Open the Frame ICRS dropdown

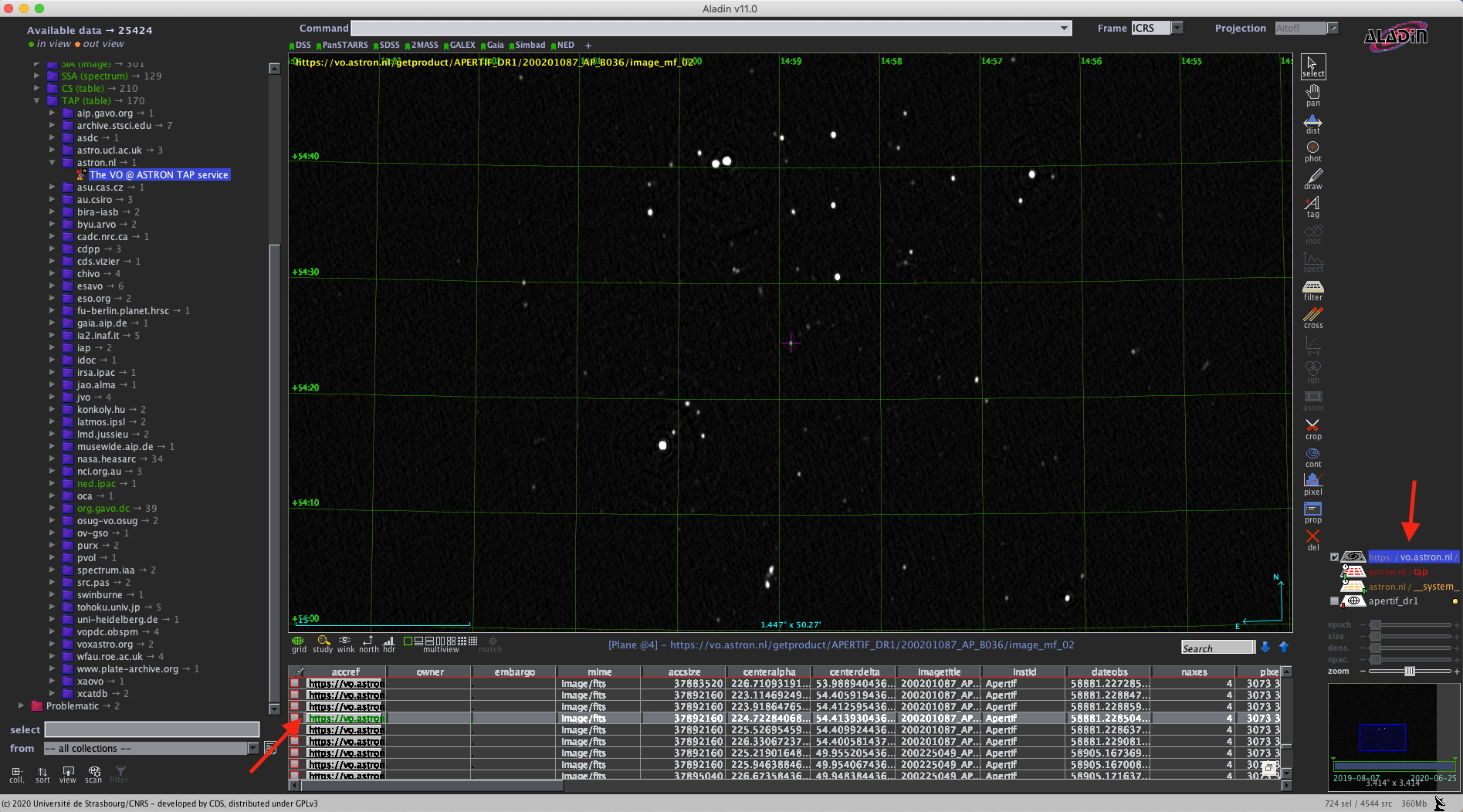pos(1177,28)
